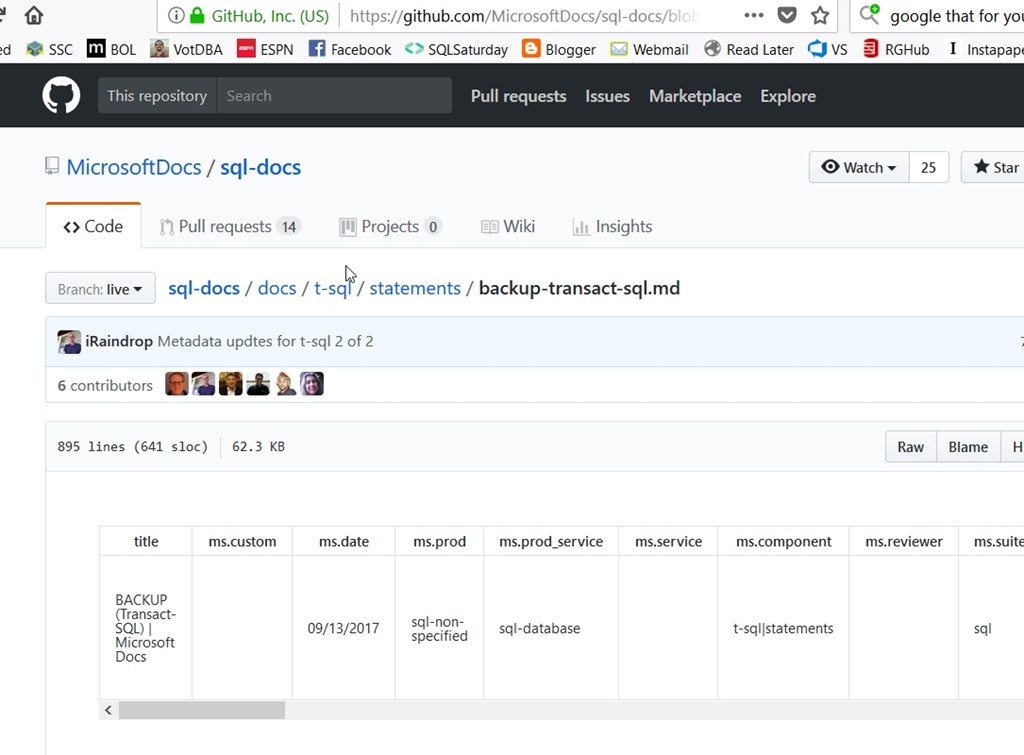Open the page actions three-dots menu

pos(754,16)
